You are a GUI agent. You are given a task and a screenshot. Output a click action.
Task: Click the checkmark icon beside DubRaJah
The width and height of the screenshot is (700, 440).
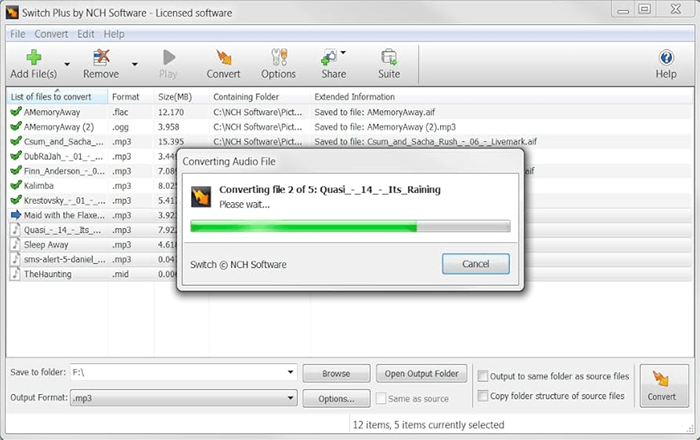click(16, 156)
